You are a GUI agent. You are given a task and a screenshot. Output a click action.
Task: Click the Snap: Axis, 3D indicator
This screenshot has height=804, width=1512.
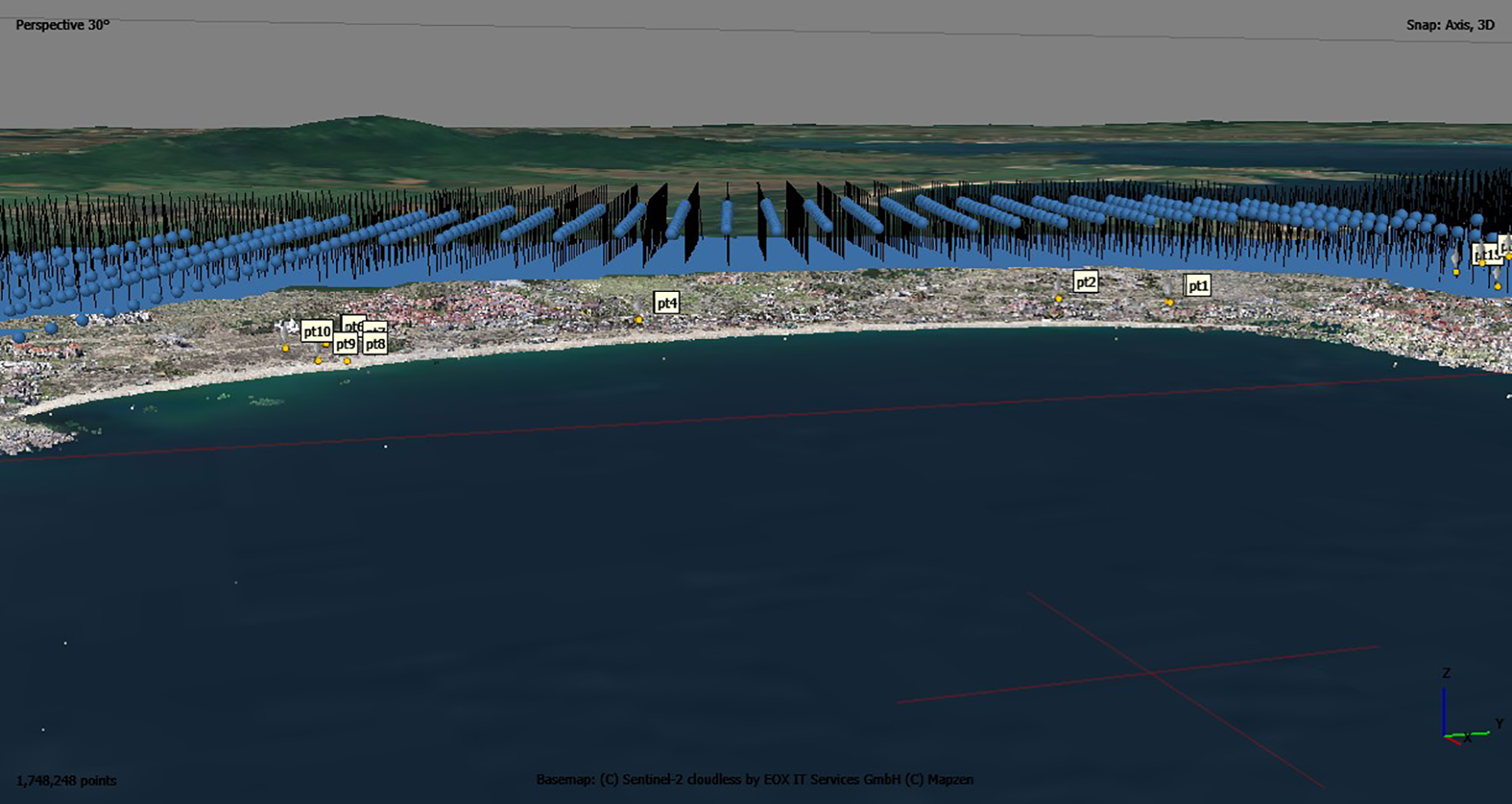coord(1450,25)
